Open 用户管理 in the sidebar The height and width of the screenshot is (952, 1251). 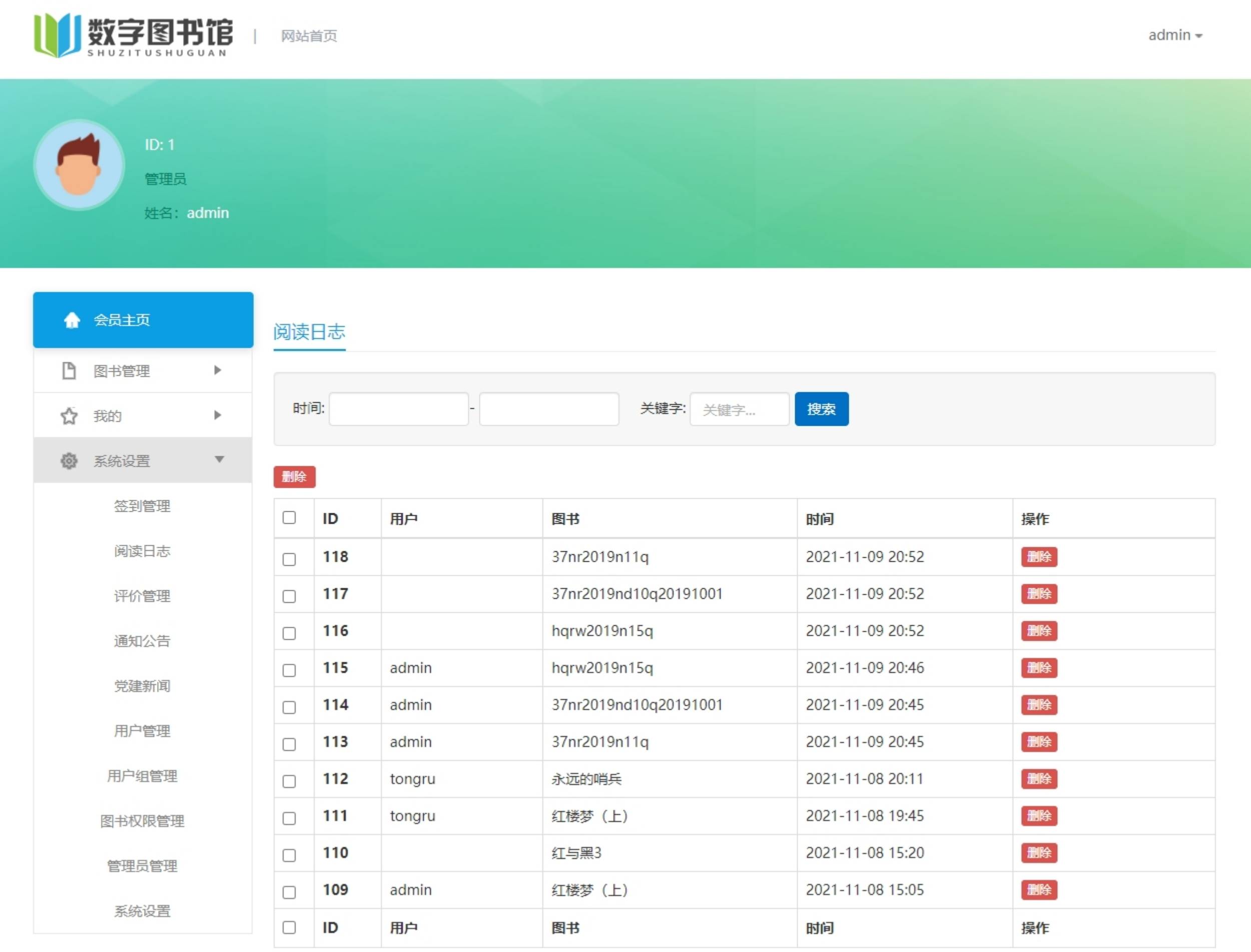142,731
